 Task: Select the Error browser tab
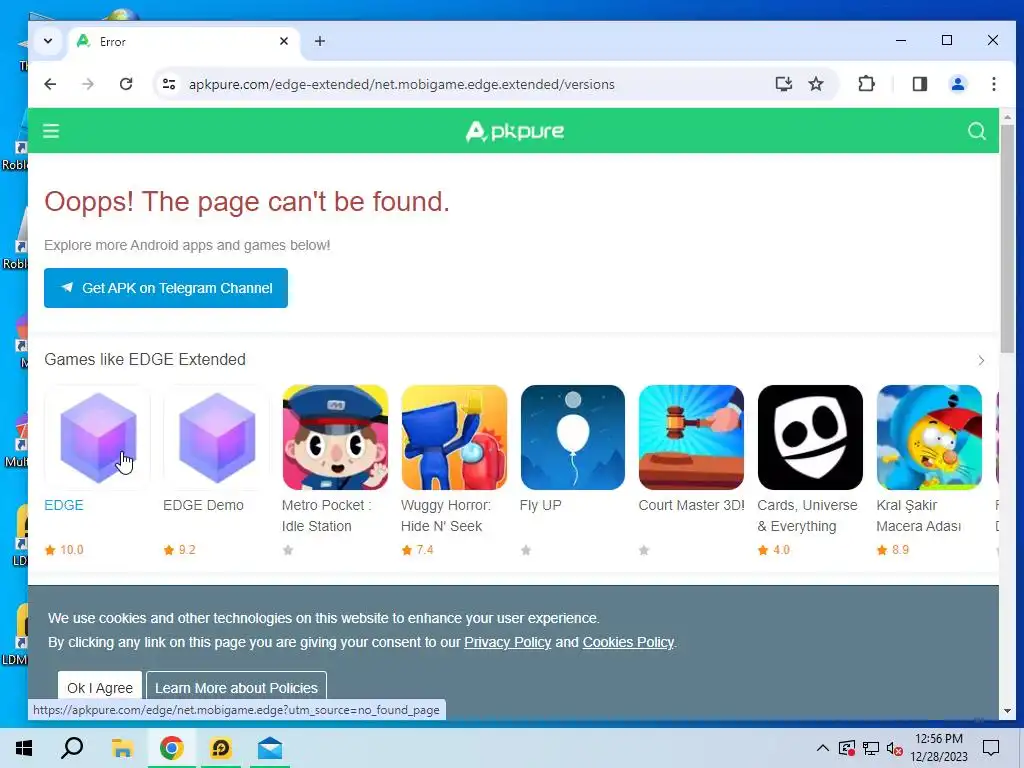(x=184, y=41)
